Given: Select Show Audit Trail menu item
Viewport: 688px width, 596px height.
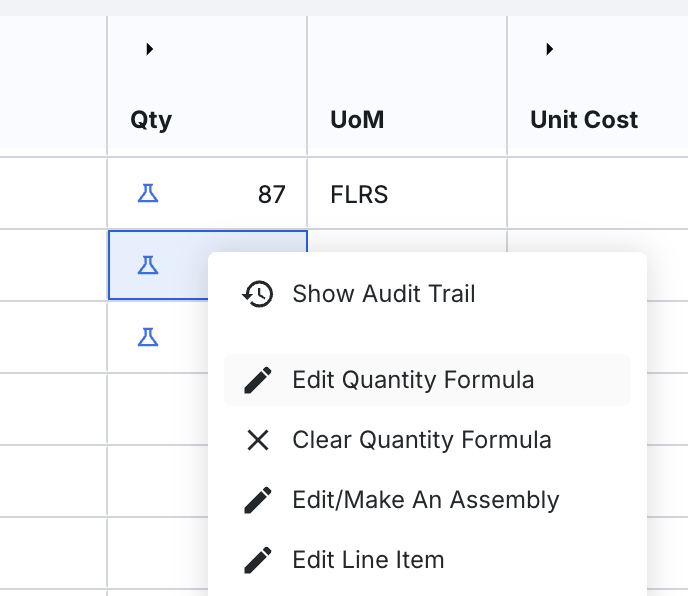Looking at the screenshot, I should (x=384, y=294).
